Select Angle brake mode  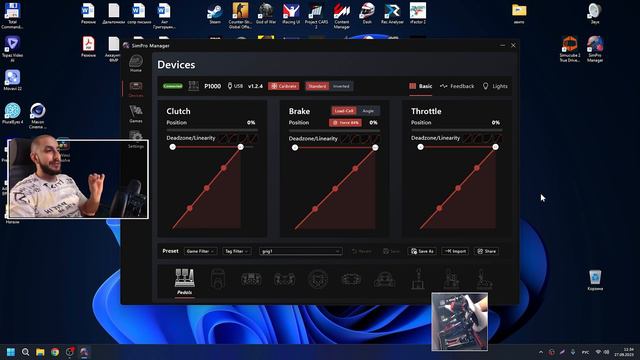(368, 111)
